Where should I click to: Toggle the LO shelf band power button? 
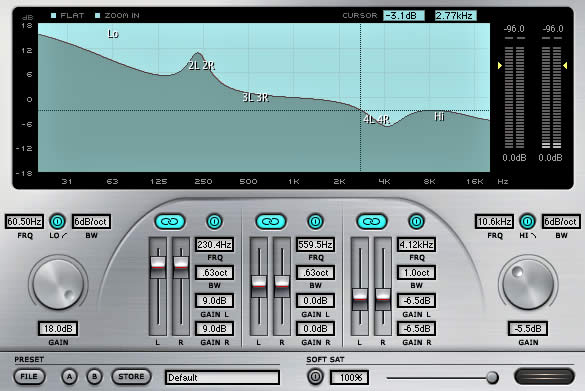click(x=57, y=222)
